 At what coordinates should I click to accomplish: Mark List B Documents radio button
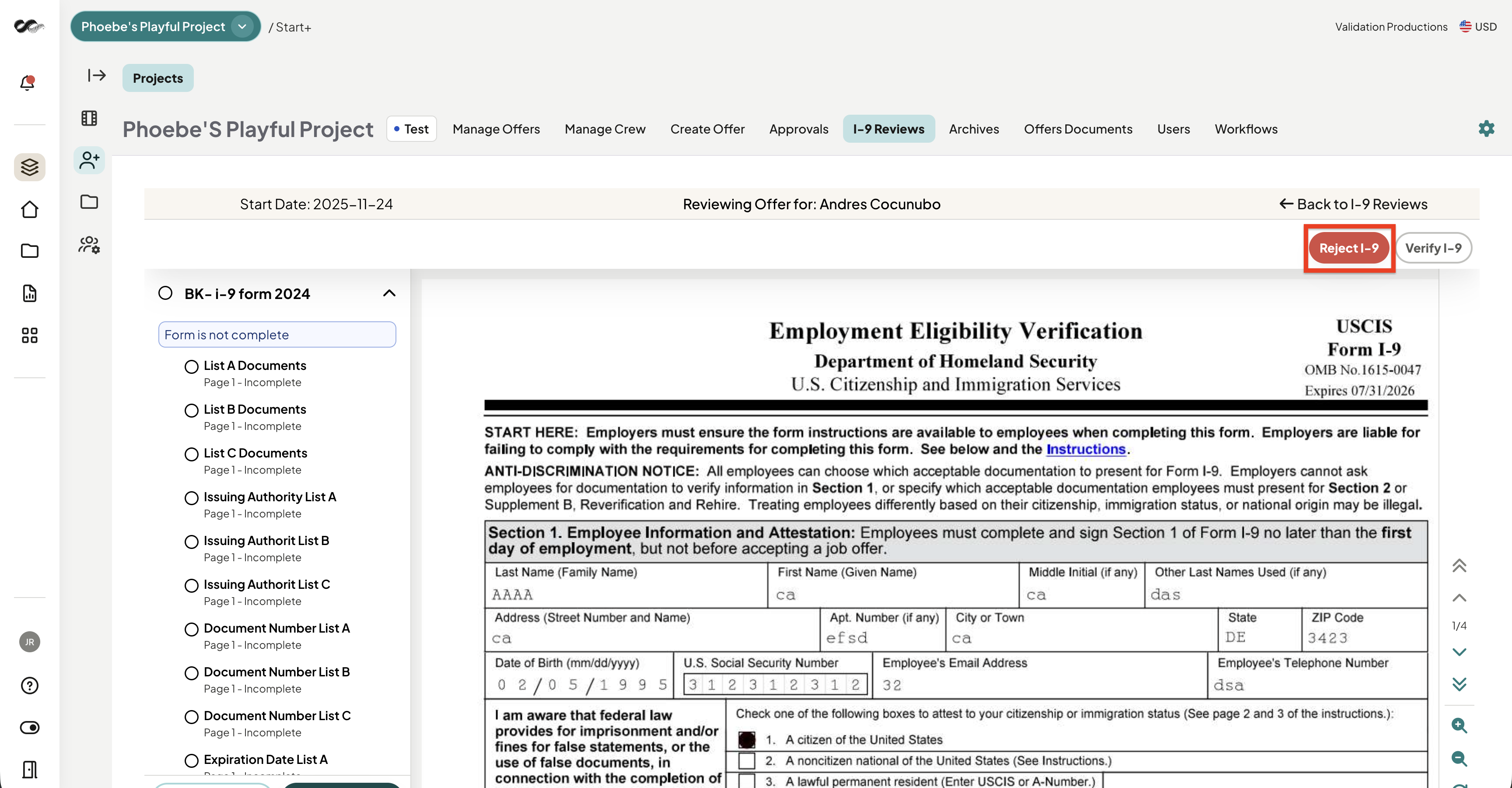[191, 411]
